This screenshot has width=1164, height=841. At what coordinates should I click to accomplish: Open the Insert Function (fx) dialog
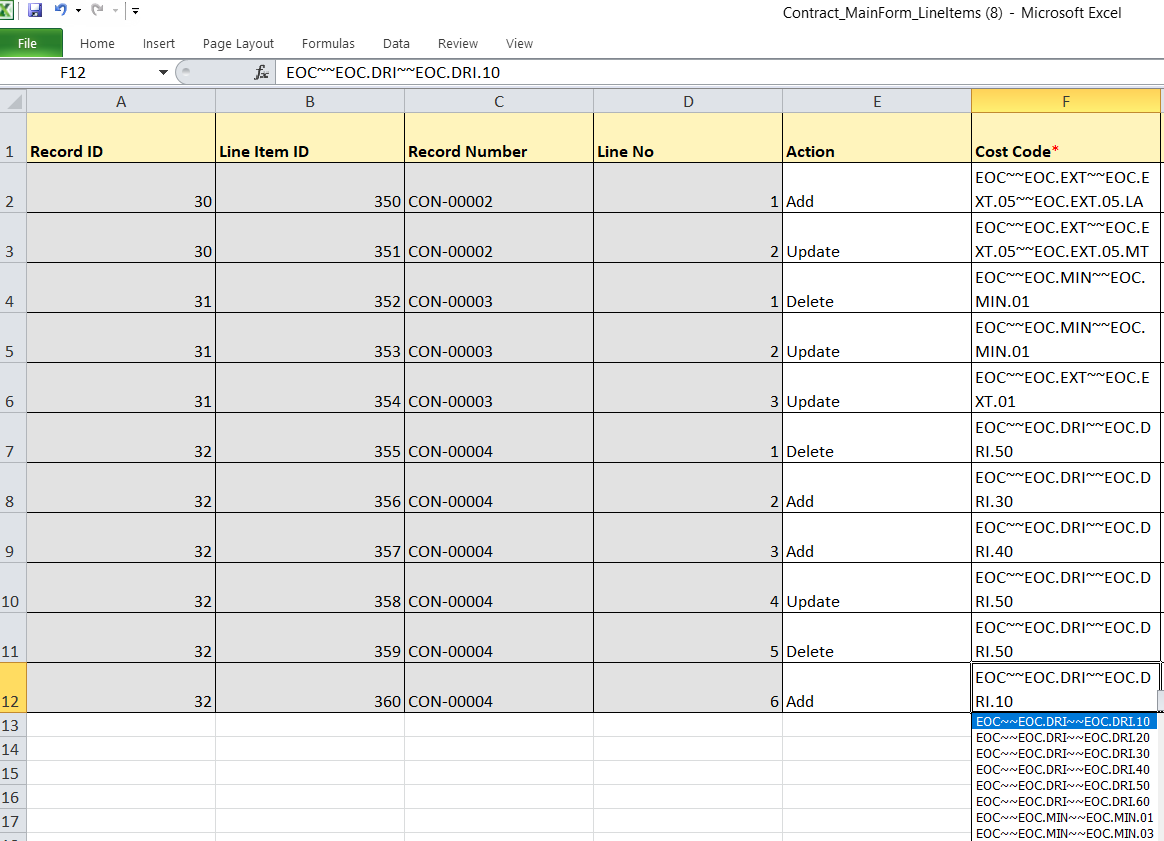click(259, 72)
